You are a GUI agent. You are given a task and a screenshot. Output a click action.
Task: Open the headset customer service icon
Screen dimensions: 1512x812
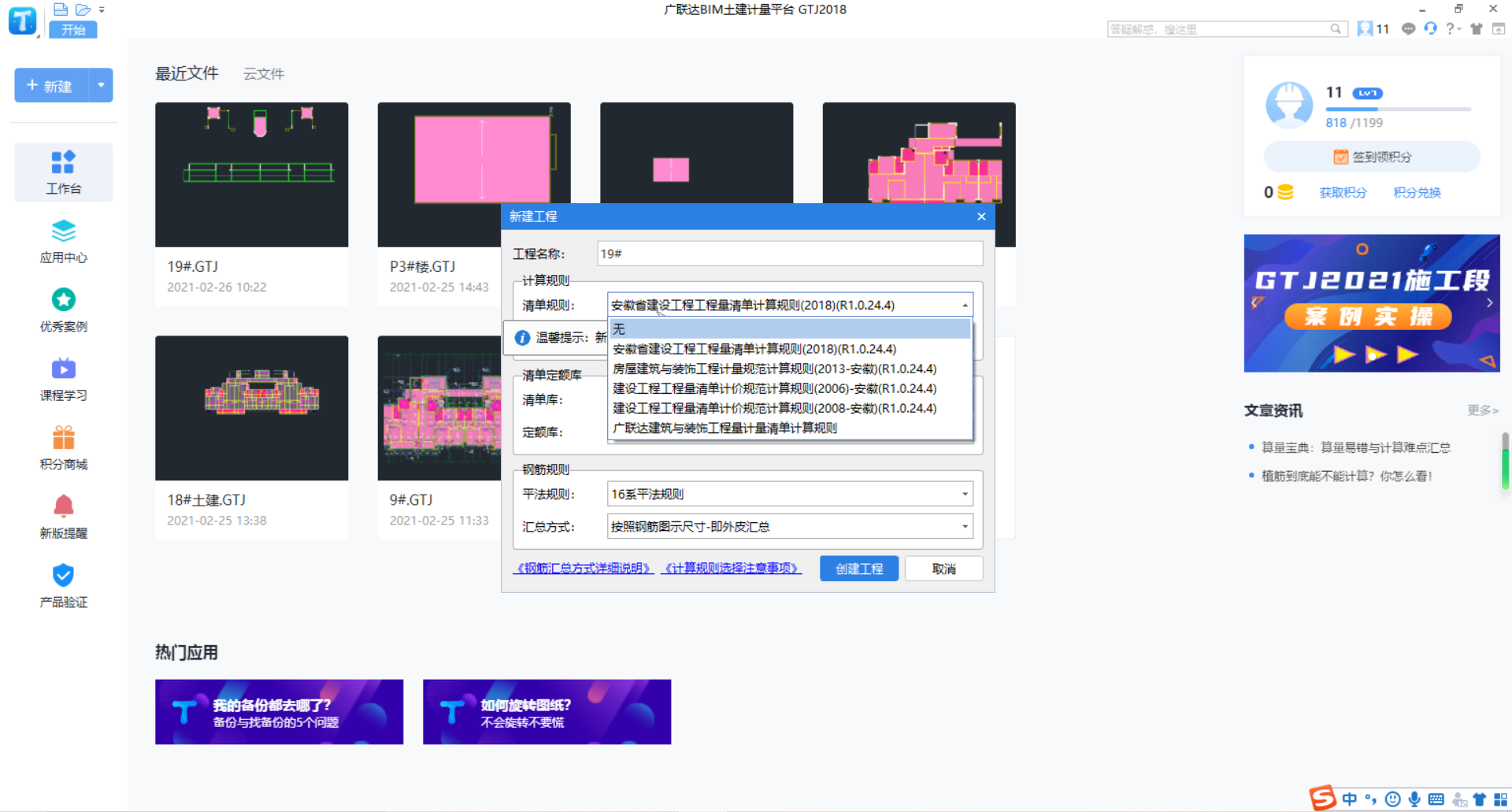1430,29
